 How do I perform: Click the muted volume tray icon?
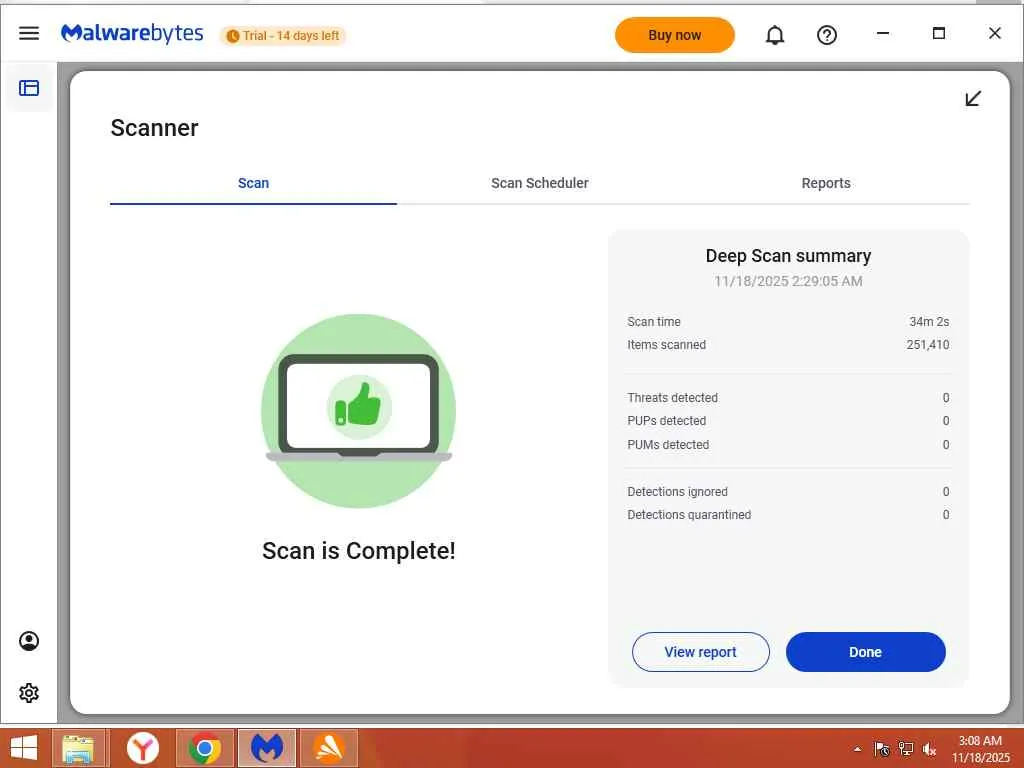pos(929,749)
